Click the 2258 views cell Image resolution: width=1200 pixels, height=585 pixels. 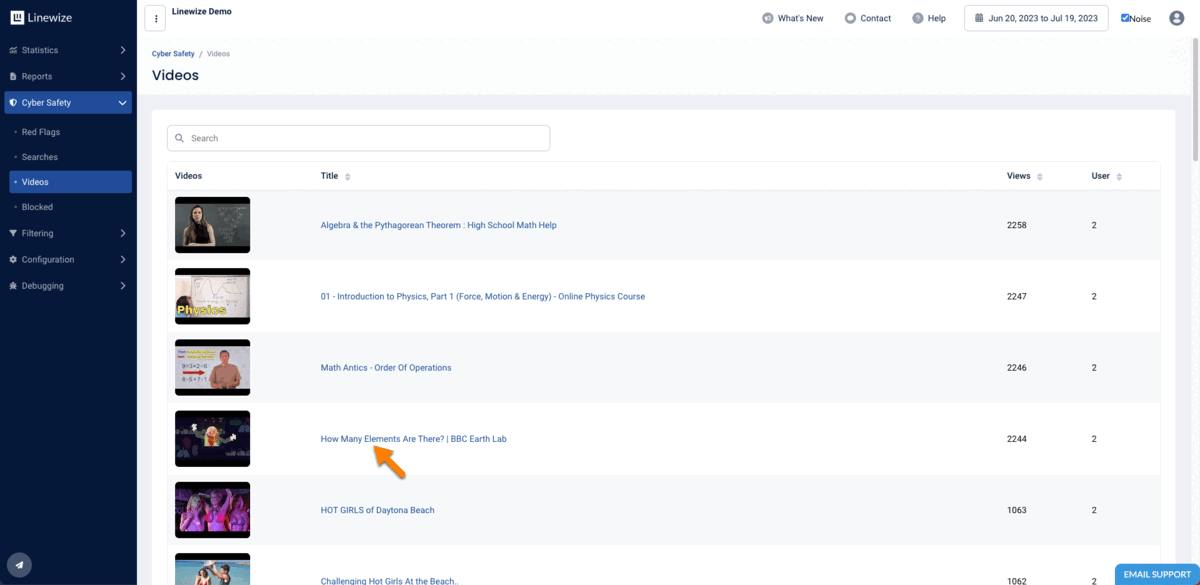tap(1017, 225)
